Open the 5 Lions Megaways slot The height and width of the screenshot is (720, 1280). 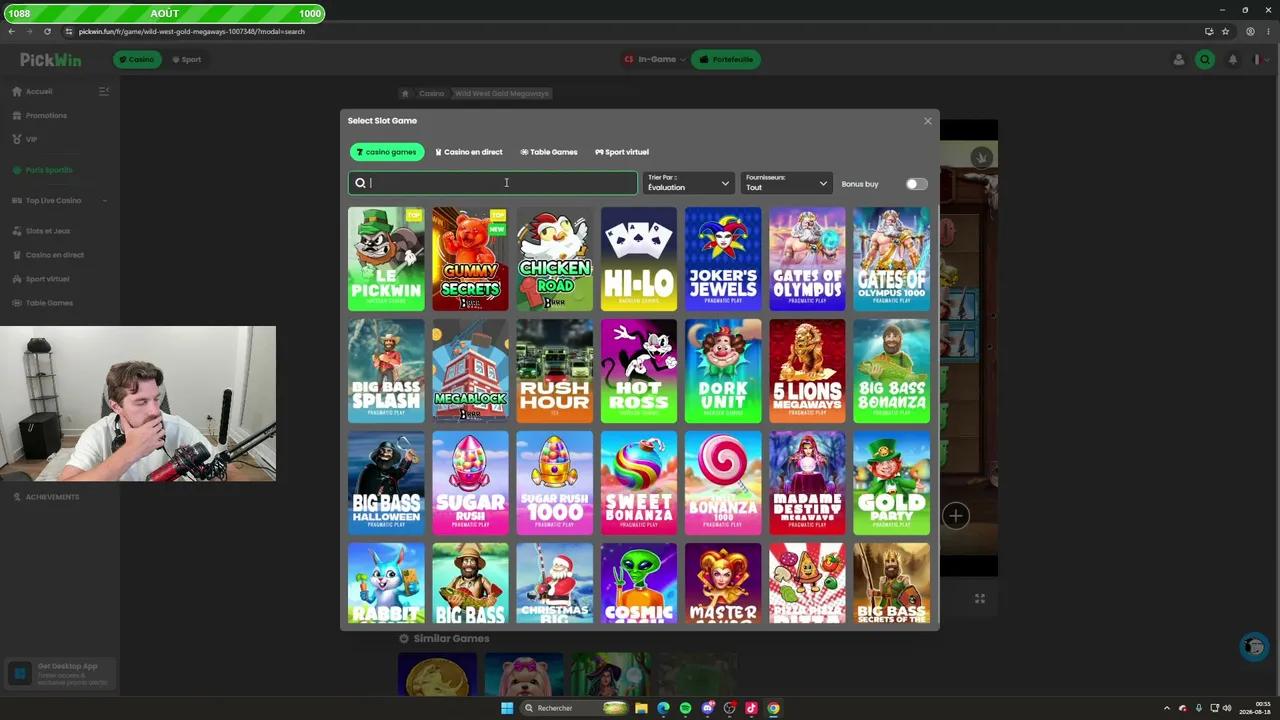click(807, 371)
